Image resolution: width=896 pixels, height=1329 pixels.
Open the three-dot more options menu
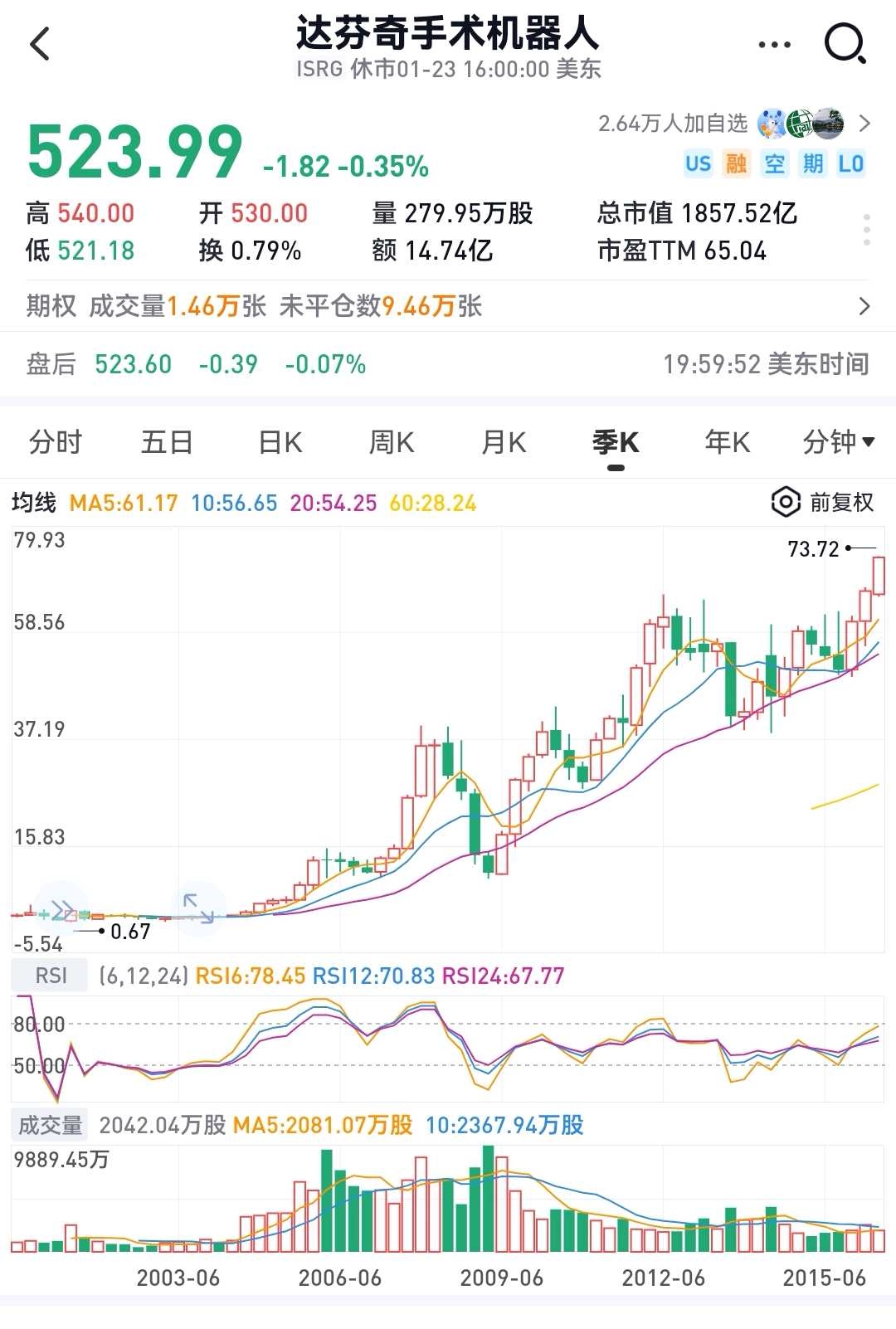[x=775, y=45]
